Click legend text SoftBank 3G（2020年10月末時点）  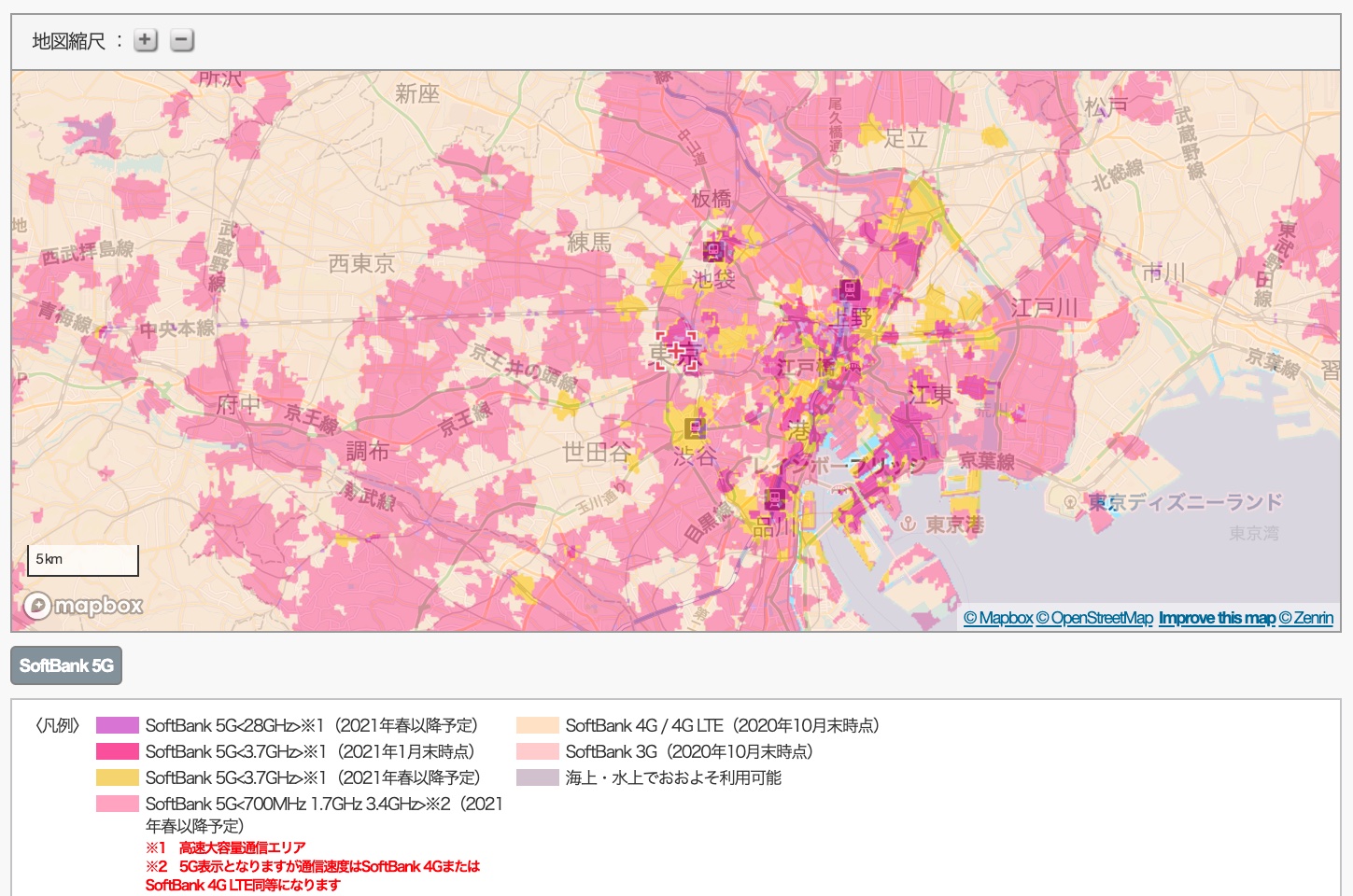(689, 751)
